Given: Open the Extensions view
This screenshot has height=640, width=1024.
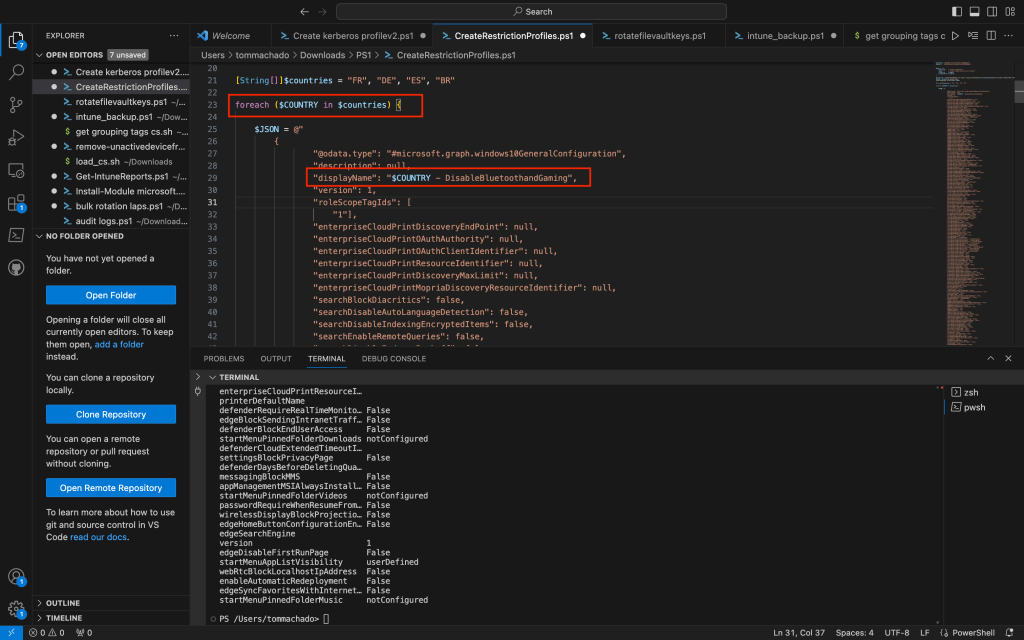Looking at the screenshot, I should 15,200.
